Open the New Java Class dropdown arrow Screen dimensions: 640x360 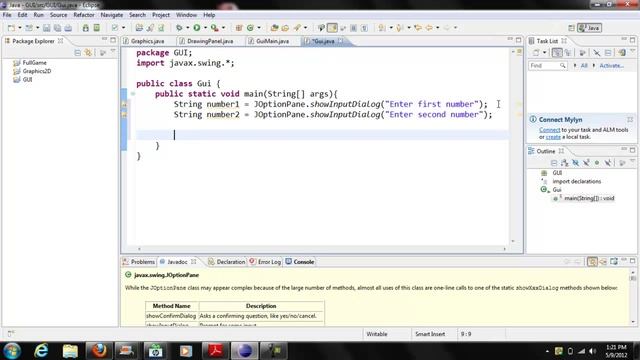(x=259, y=28)
